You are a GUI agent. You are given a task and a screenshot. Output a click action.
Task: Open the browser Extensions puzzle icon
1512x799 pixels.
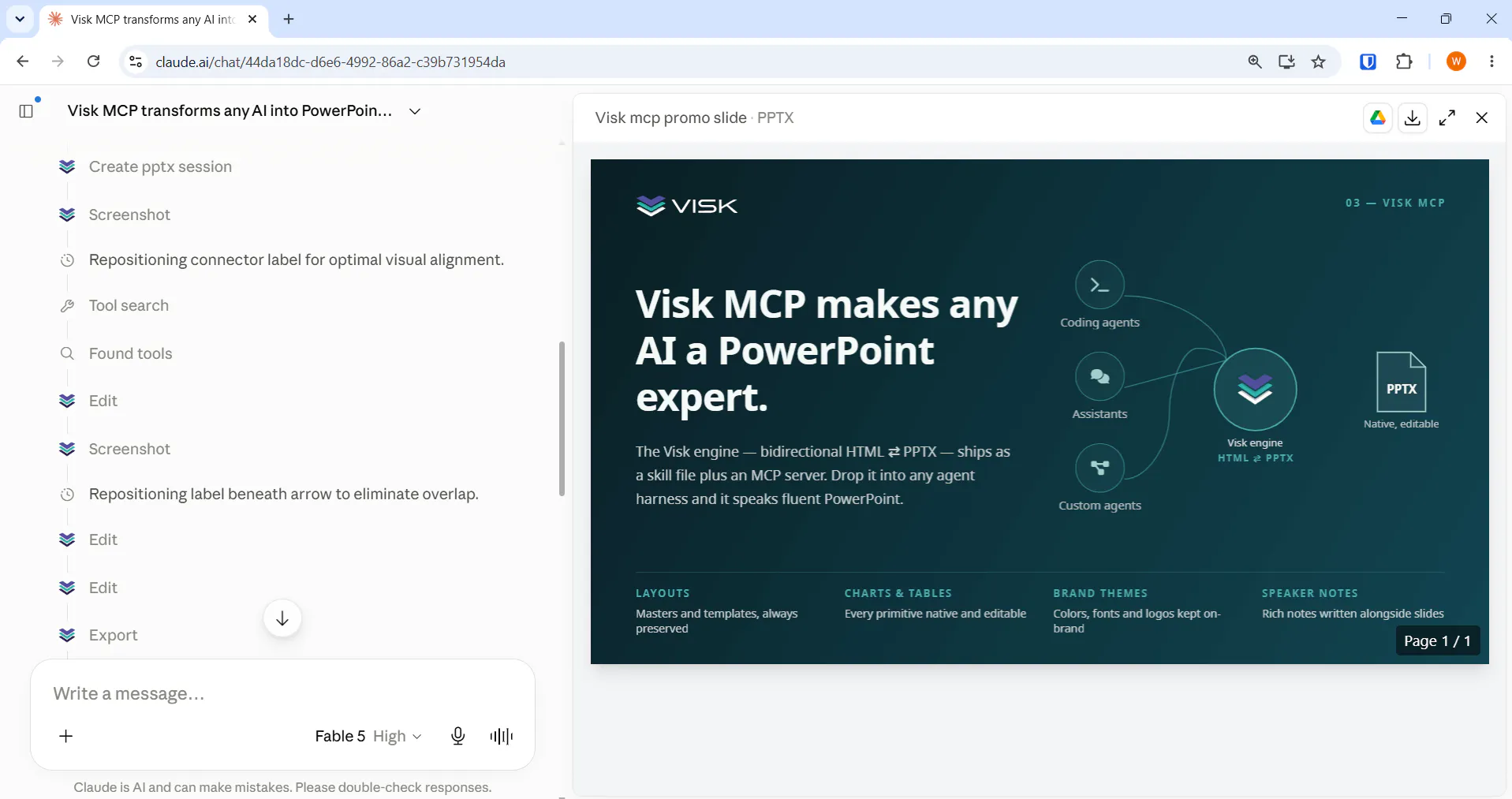click(x=1404, y=62)
